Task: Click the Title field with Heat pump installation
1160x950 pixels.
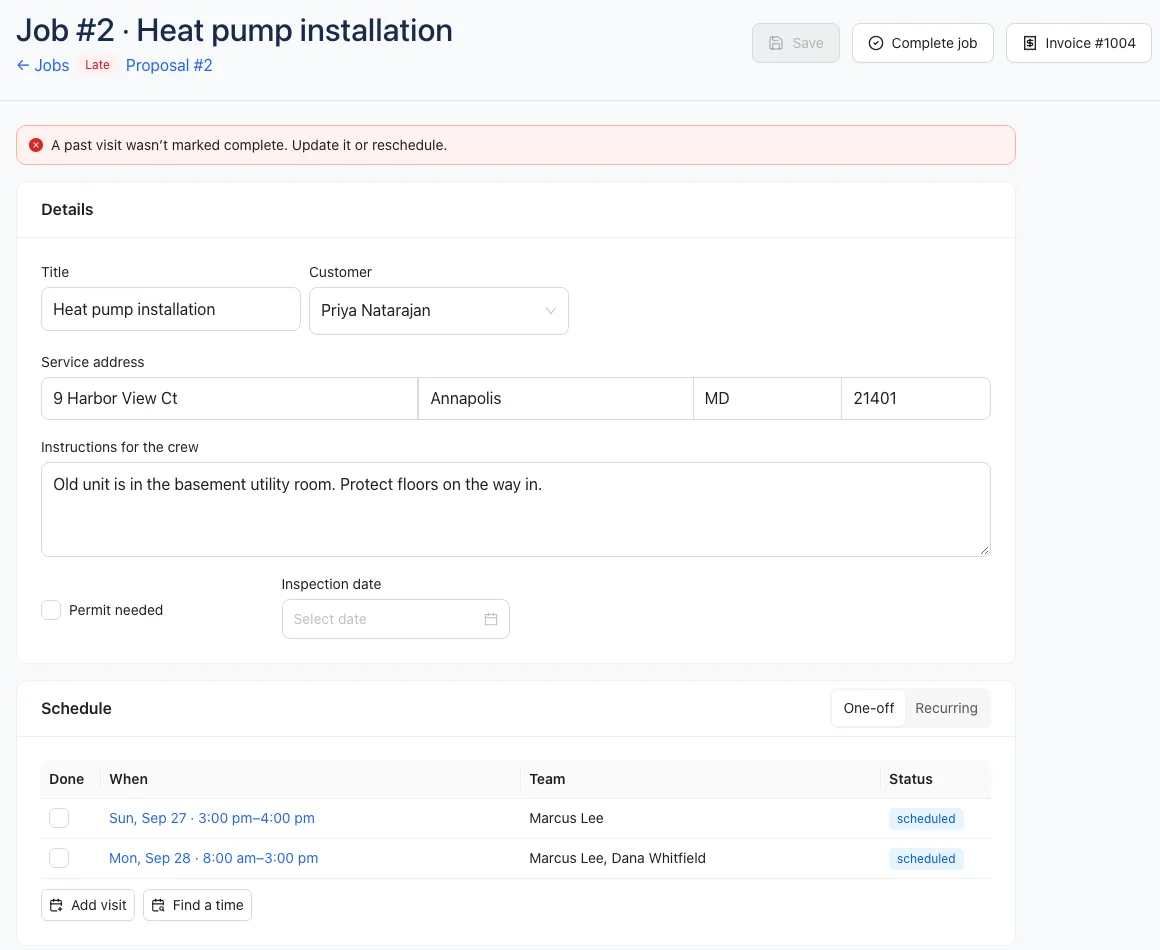Action: [171, 309]
